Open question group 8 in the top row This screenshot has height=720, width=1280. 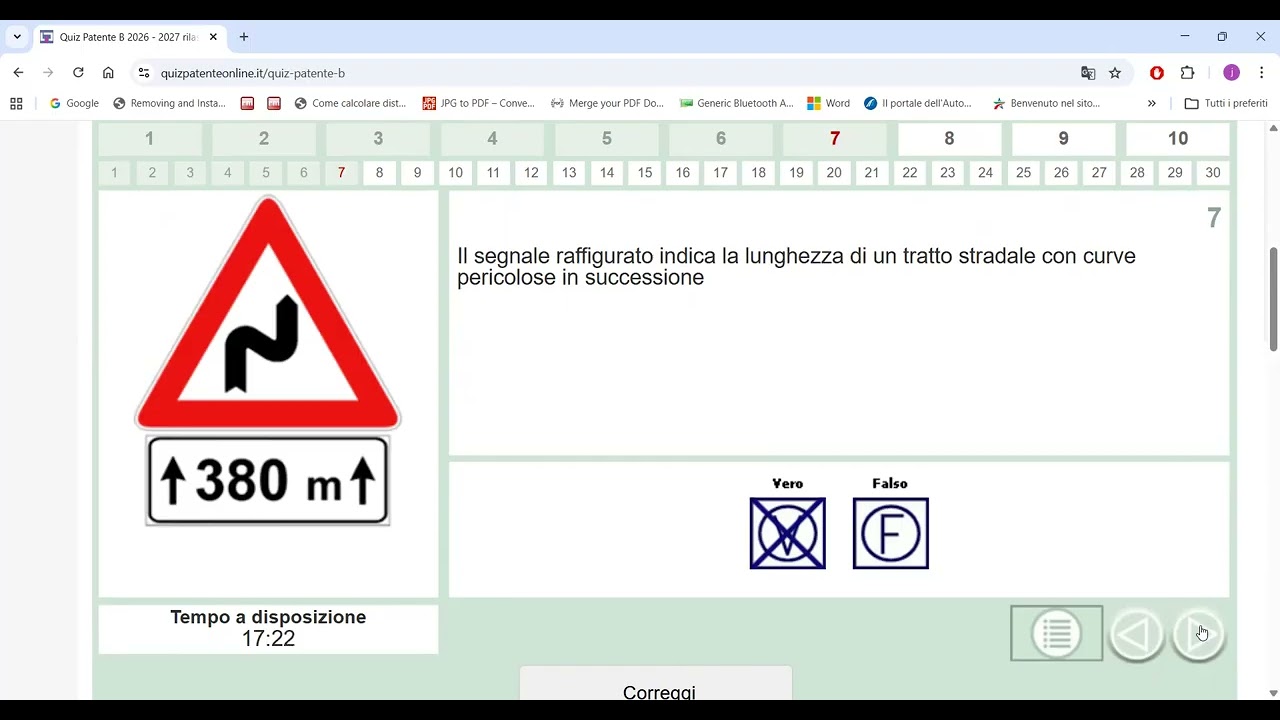point(949,139)
